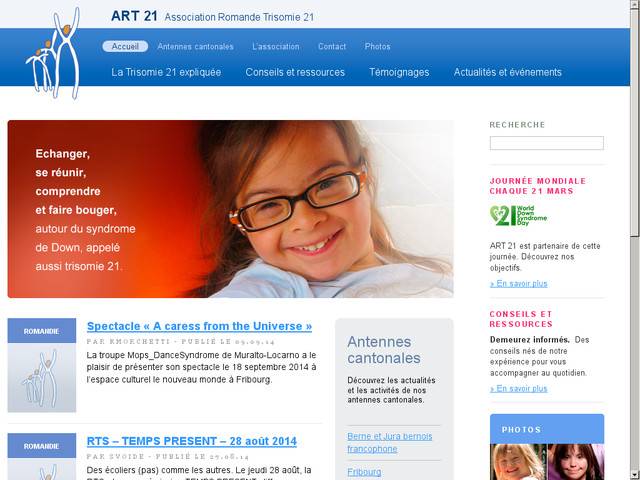
Task: Click the Romandie thumbnail beside RTS article
Action: pyautogui.click(x=42, y=456)
